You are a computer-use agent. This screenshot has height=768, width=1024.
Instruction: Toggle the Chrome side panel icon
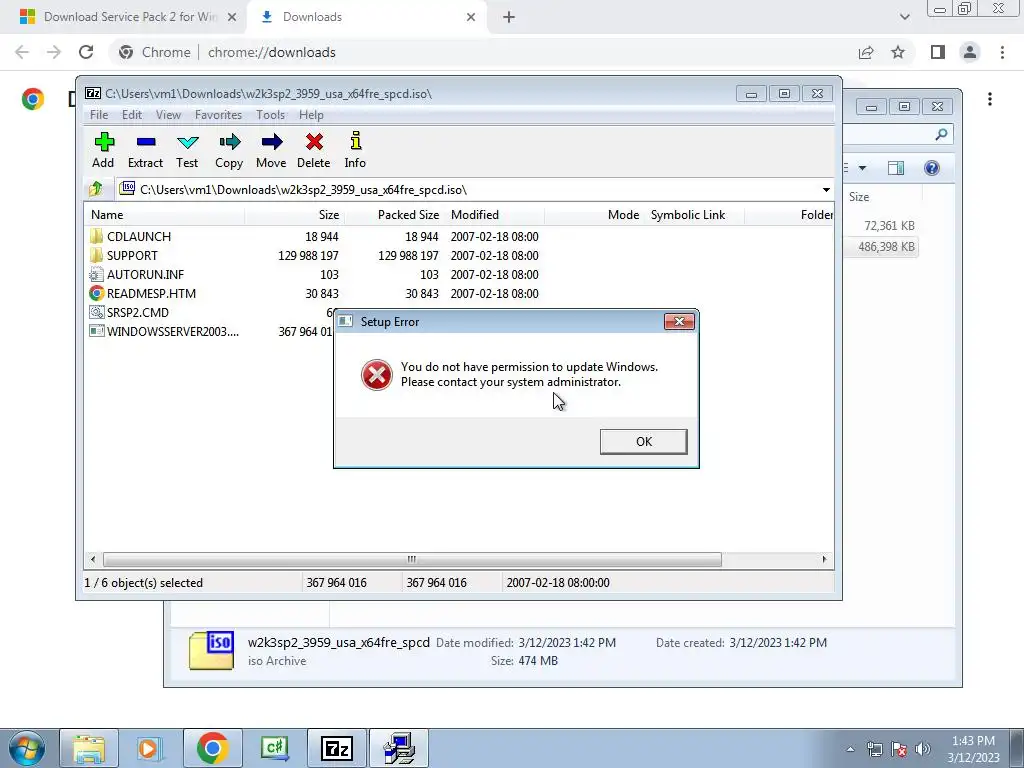938,52
